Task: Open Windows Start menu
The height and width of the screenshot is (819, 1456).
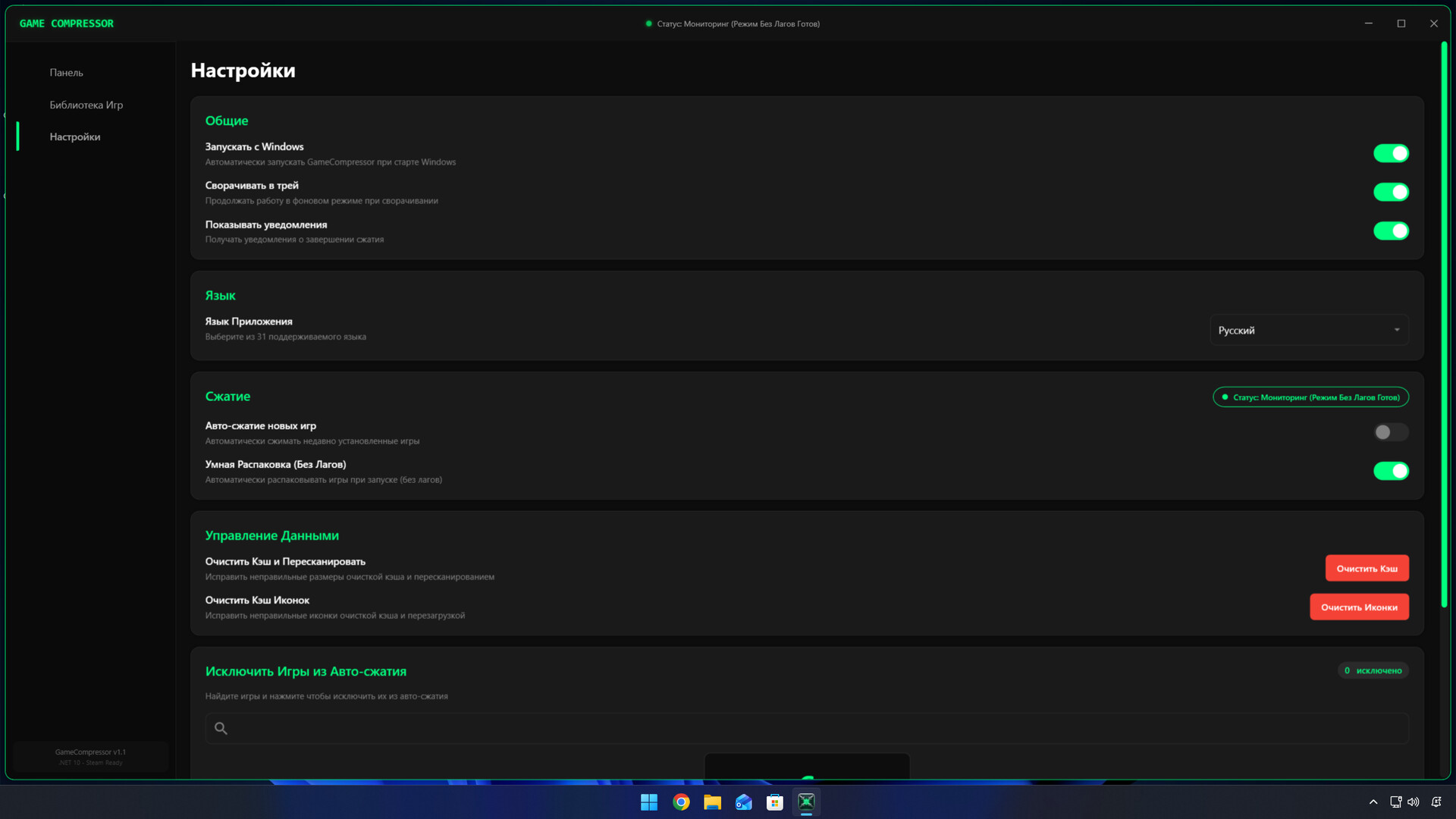Action: 649,802
